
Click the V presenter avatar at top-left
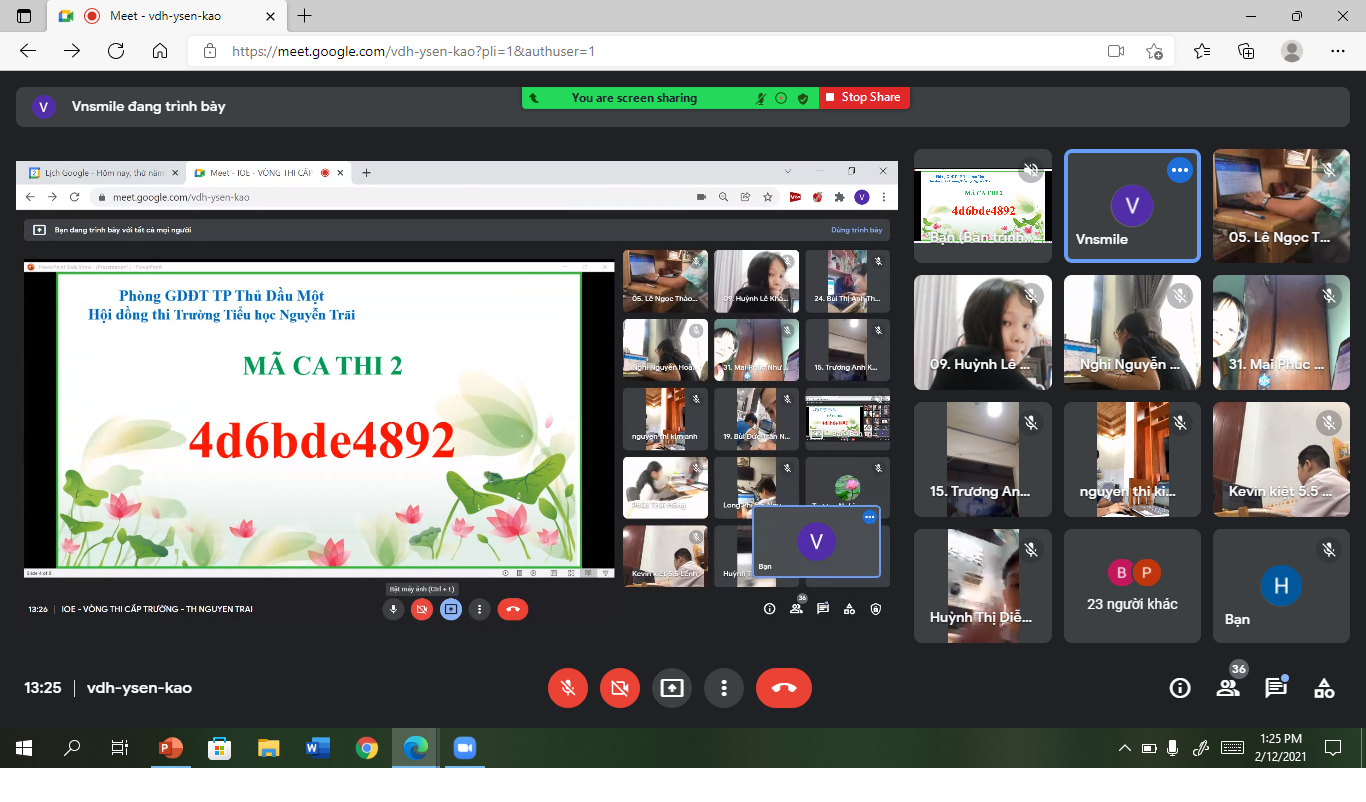[43, 107]
